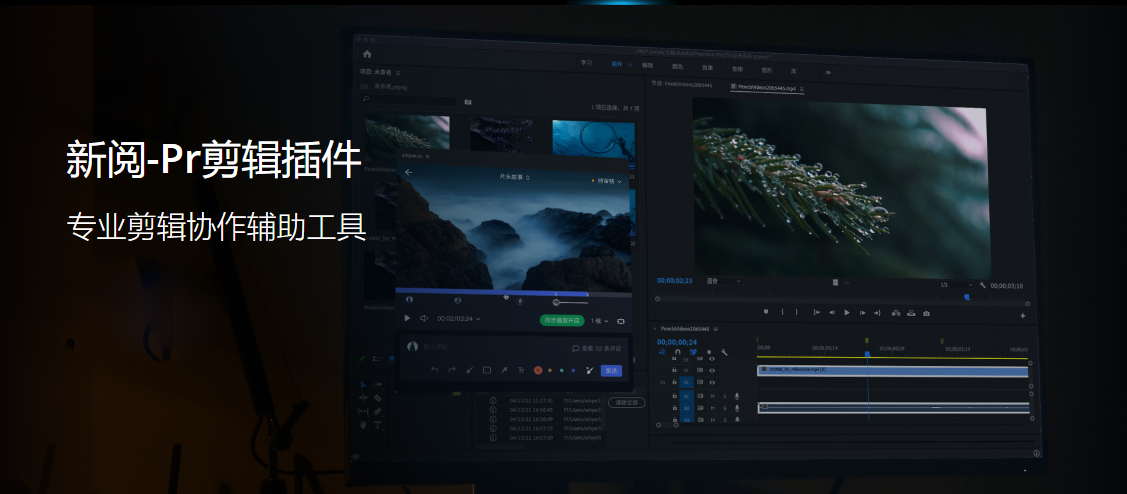The height and width of the screenshot is (494, 1127).
Task: Toggle Snap magnet in timeline
Action: 678,352
